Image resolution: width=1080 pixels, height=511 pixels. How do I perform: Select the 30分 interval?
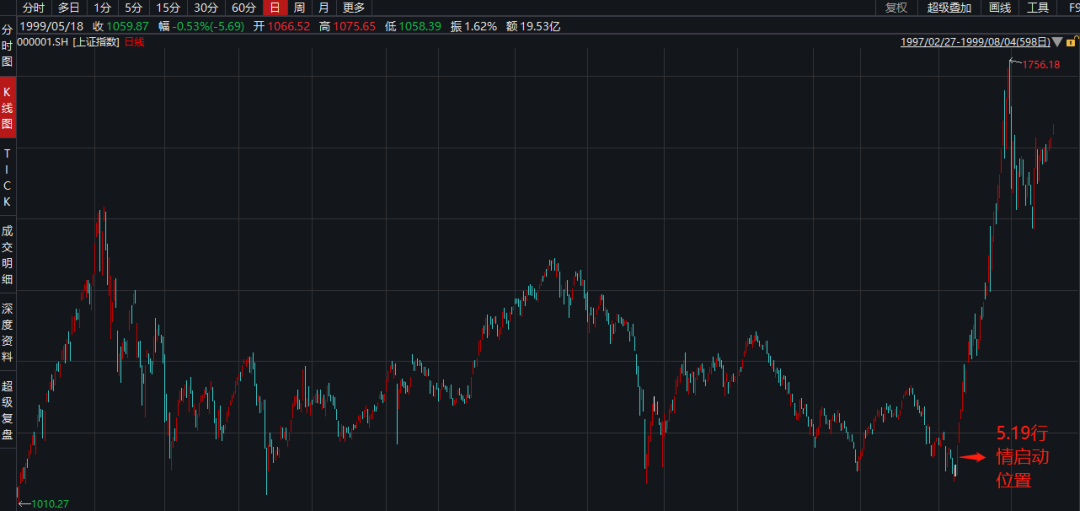[206, 8]
